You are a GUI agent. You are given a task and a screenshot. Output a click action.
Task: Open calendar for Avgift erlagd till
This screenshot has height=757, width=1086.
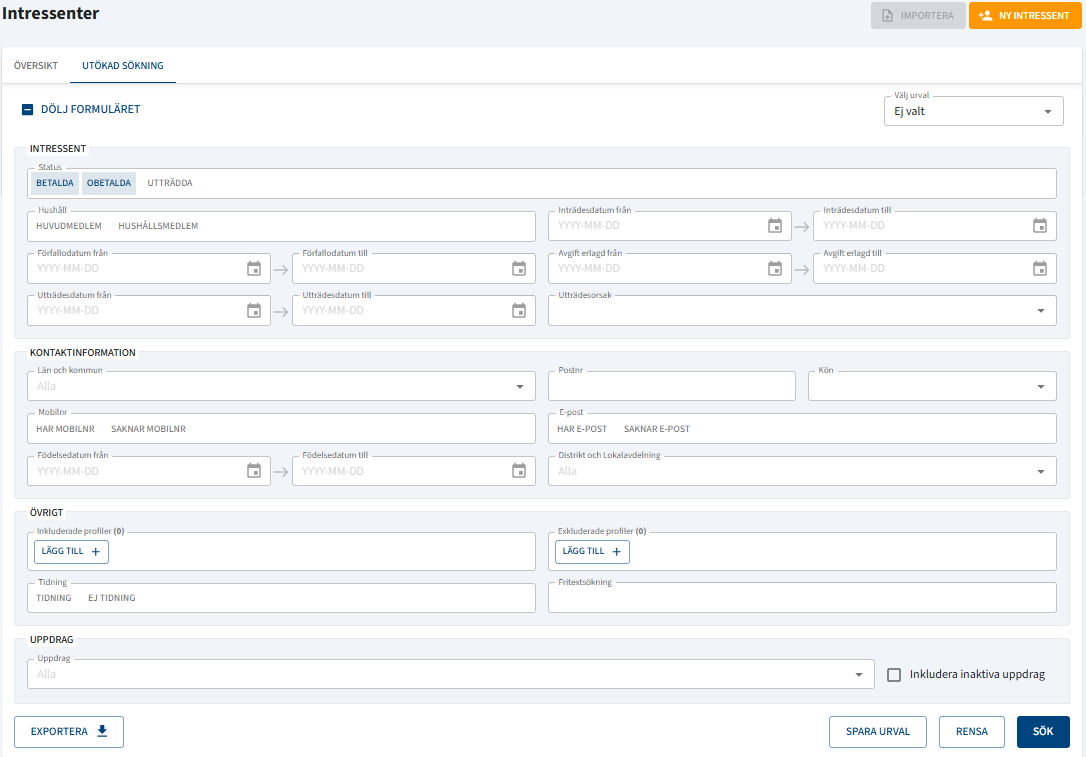[x=1040, y=269]
